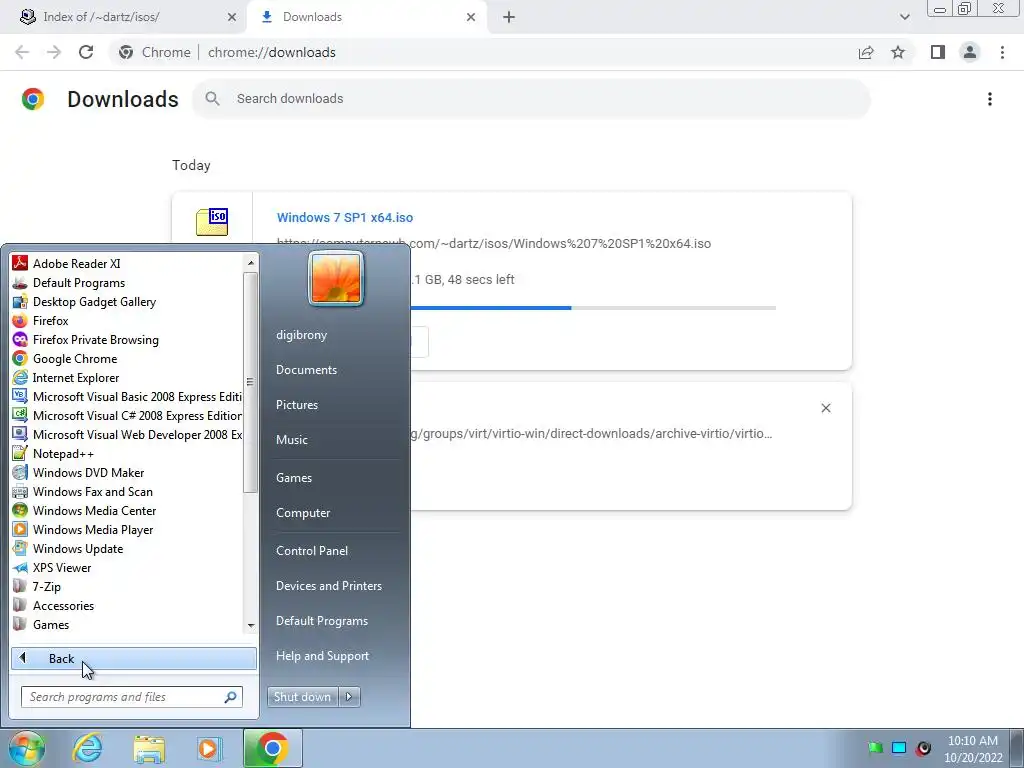Click the Windows Start orb on taskbar
This screenshot has height=768, width=1024.
pos(26,748)
